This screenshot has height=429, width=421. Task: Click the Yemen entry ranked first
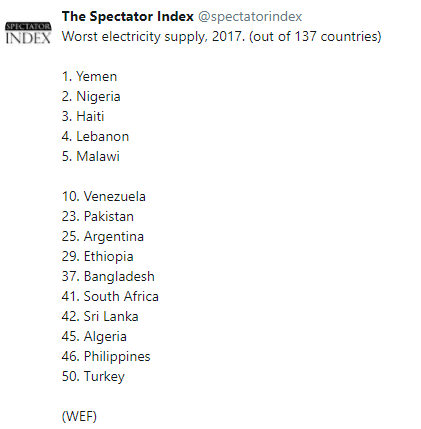[x=89, y=76]
